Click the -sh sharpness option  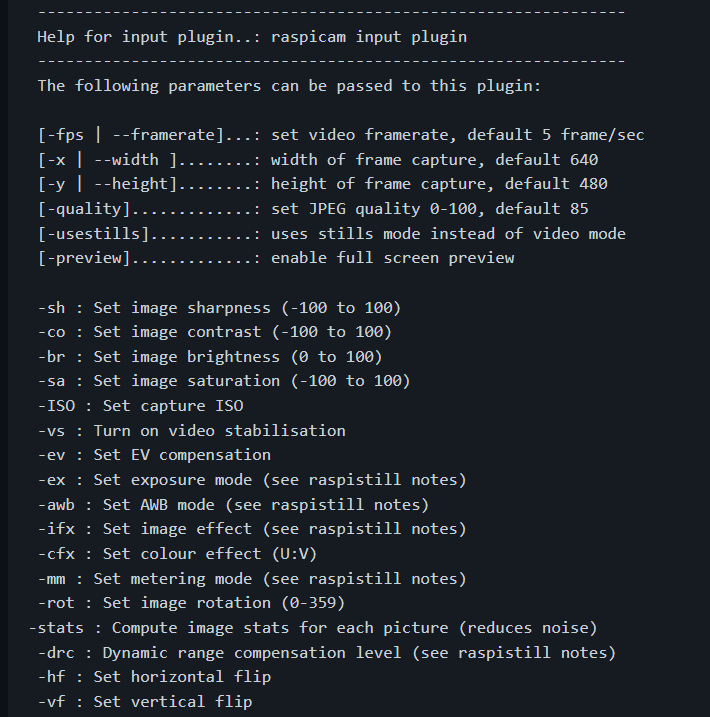(x=219, y=308)
